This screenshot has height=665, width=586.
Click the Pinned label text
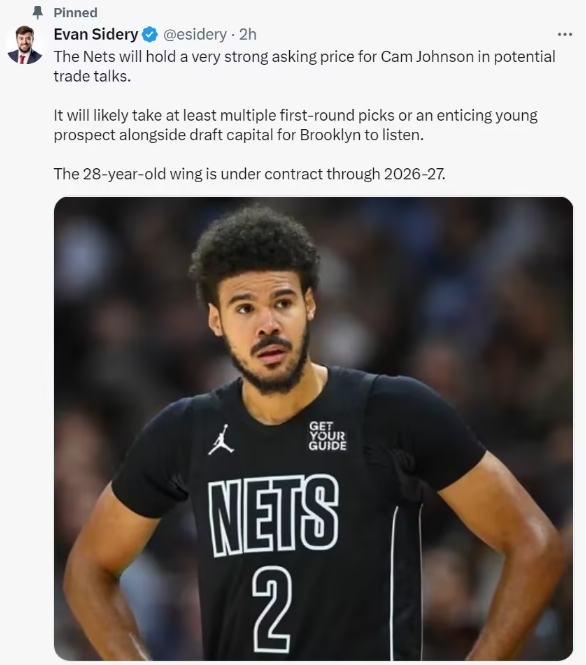coord(75,13)
